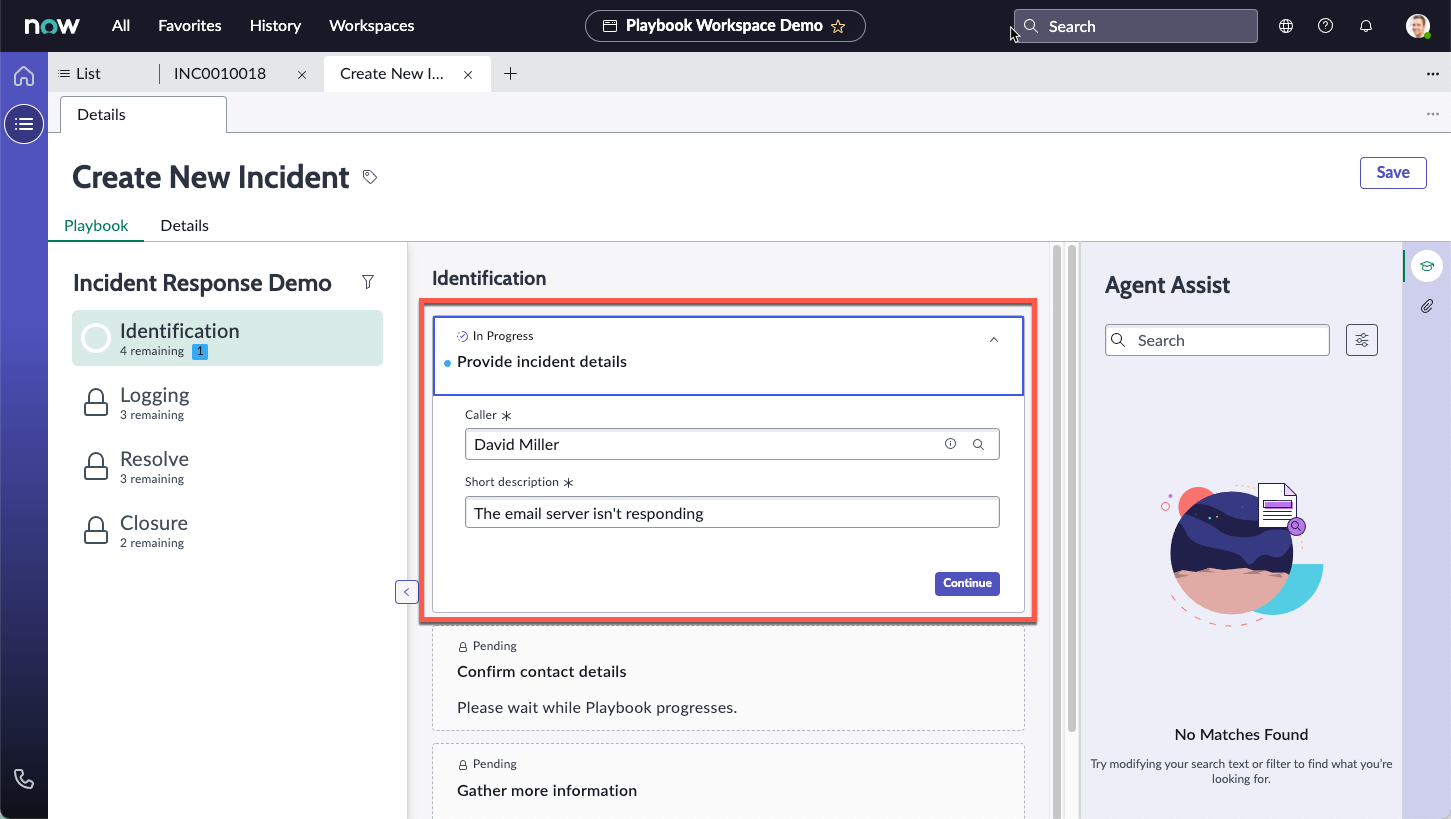The image size is (1451, 819).
Task: Click the Identification blue badge '1'
Action: [x=199, y=351]
